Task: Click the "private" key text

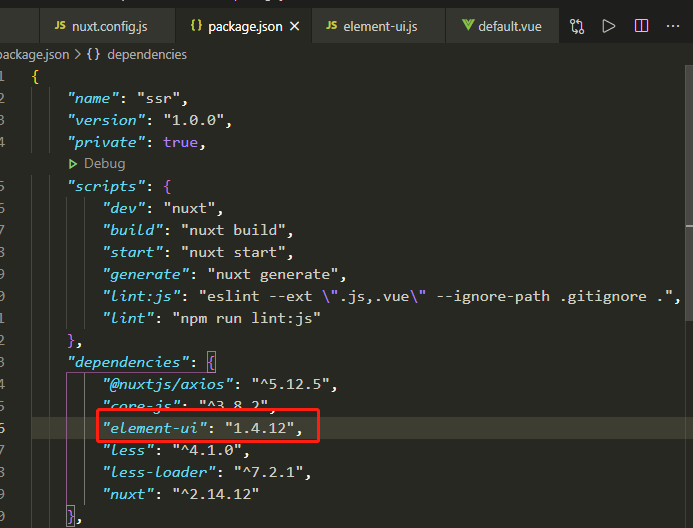Action: (106, 142)
